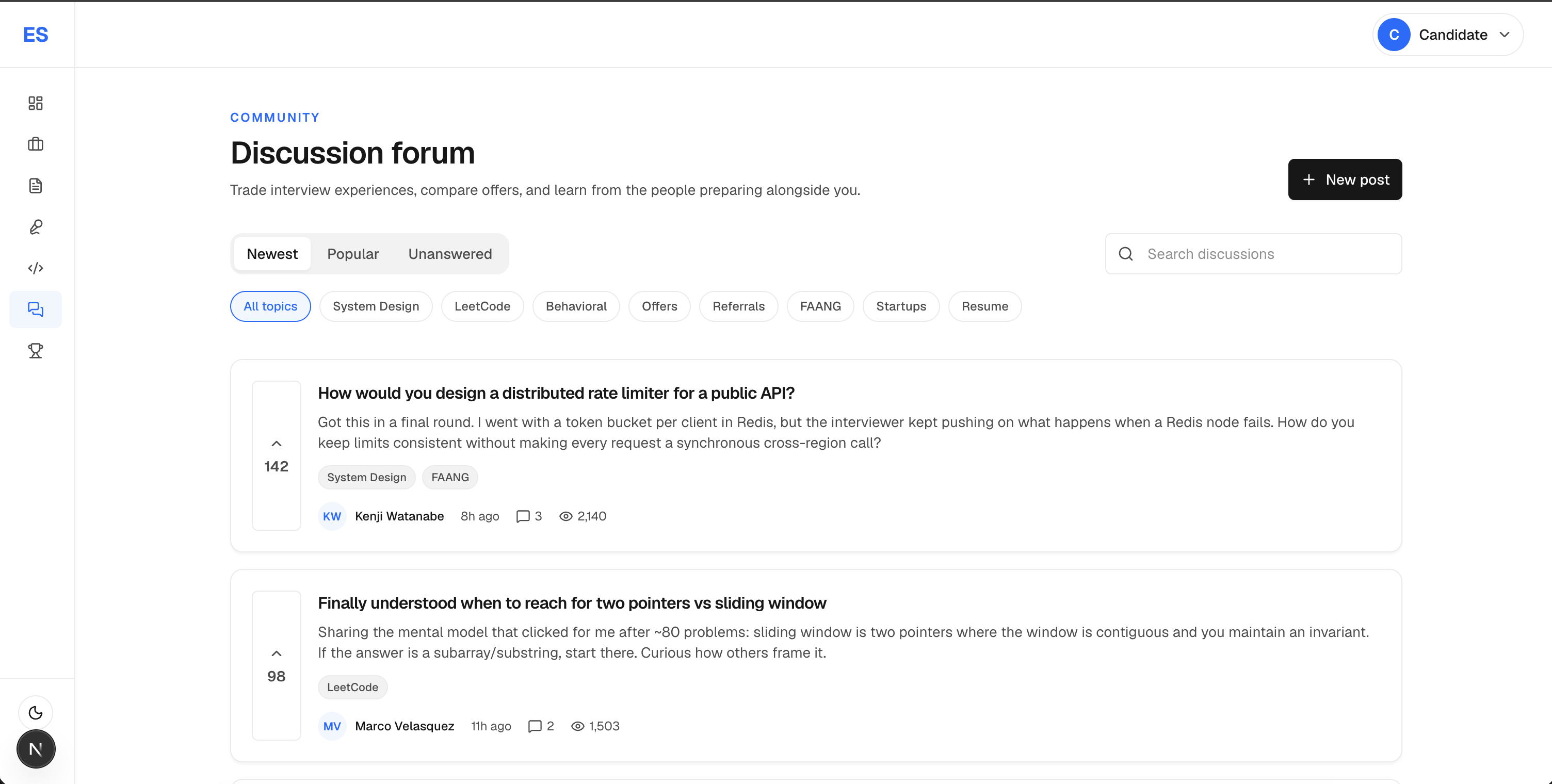1552x784 pixels.
Task: Click the '1,503' view count
Action: 604,727
